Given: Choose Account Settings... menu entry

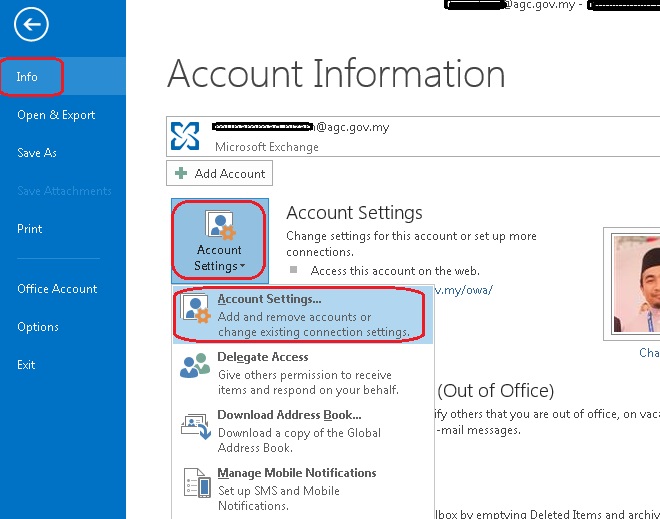Looking at the screenshot, I should [x=303, y=315].
